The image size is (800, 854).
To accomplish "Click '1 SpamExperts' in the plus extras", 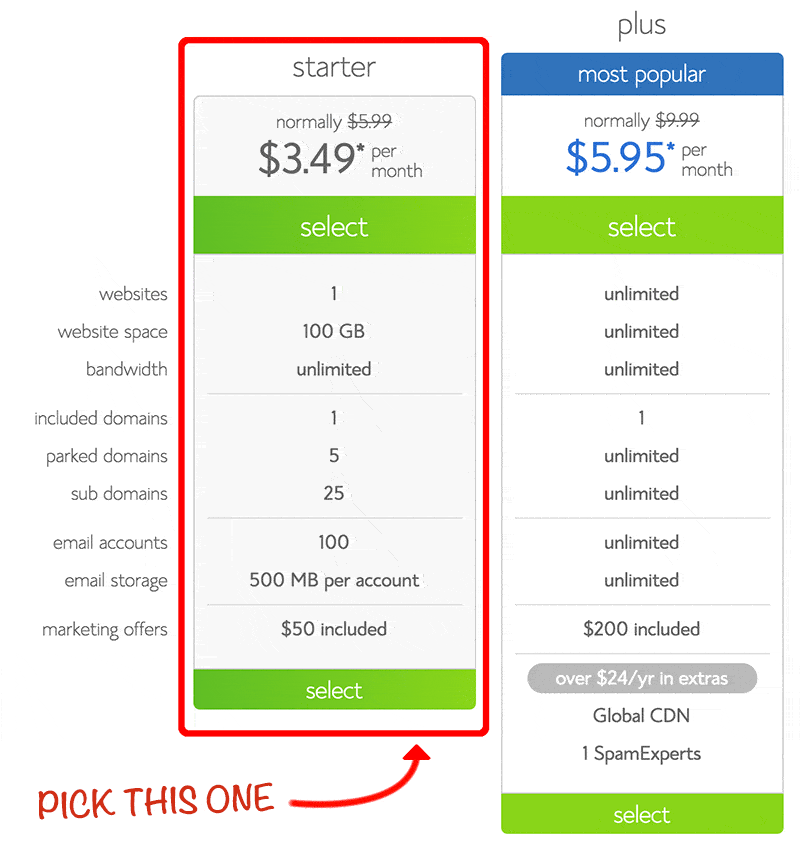I will (x=642, y=754).
